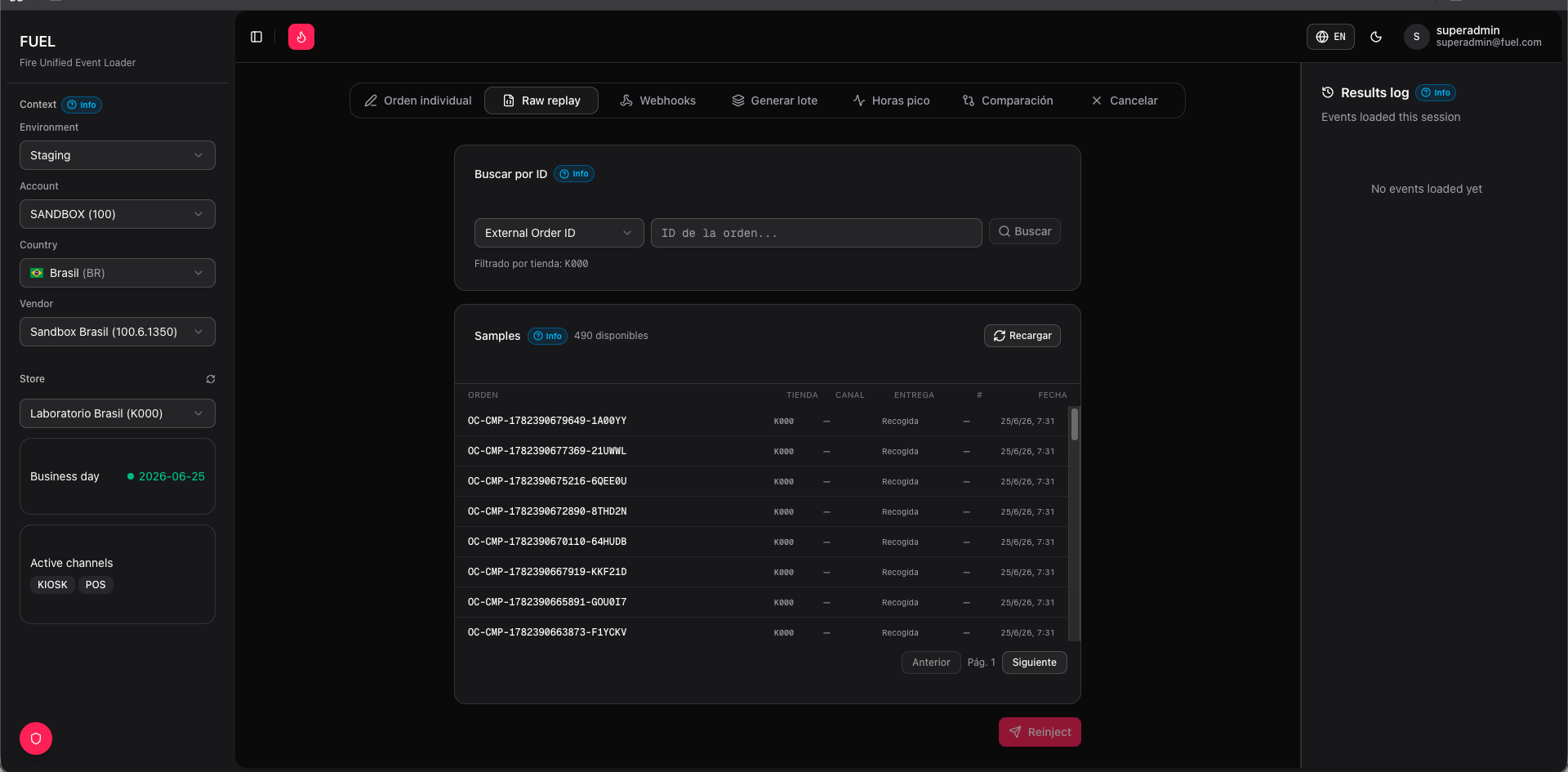
Task: Click the Samples Info badge
Action: 547,336
